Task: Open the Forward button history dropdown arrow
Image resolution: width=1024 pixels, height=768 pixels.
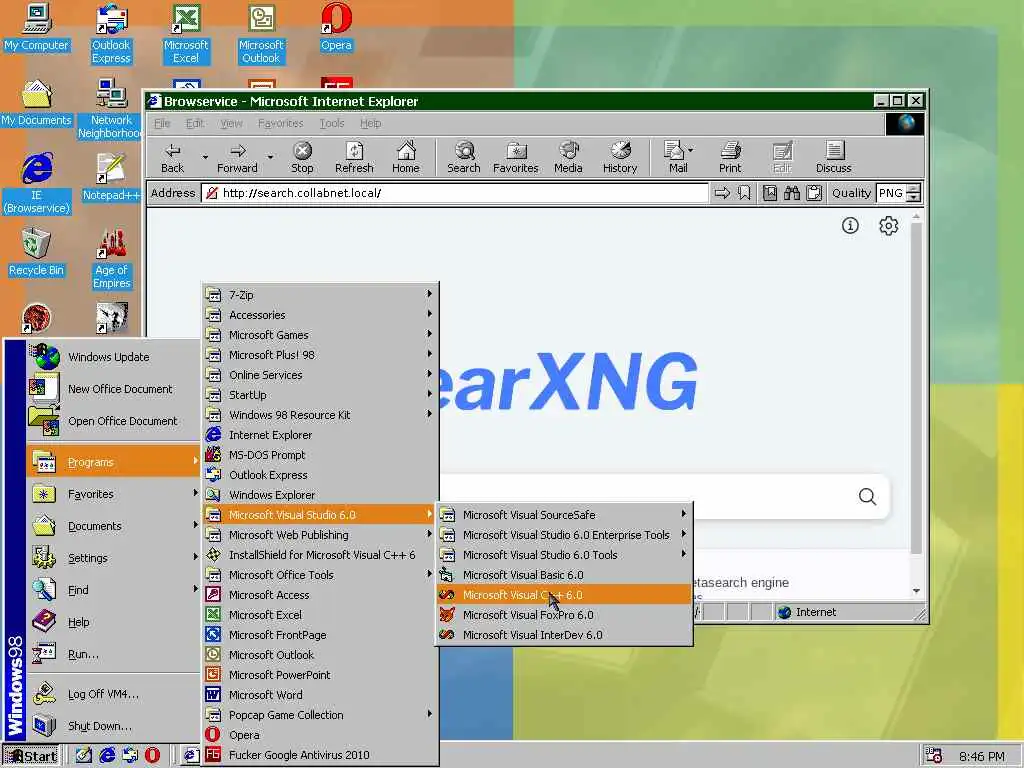Action: tap(270, 157)
